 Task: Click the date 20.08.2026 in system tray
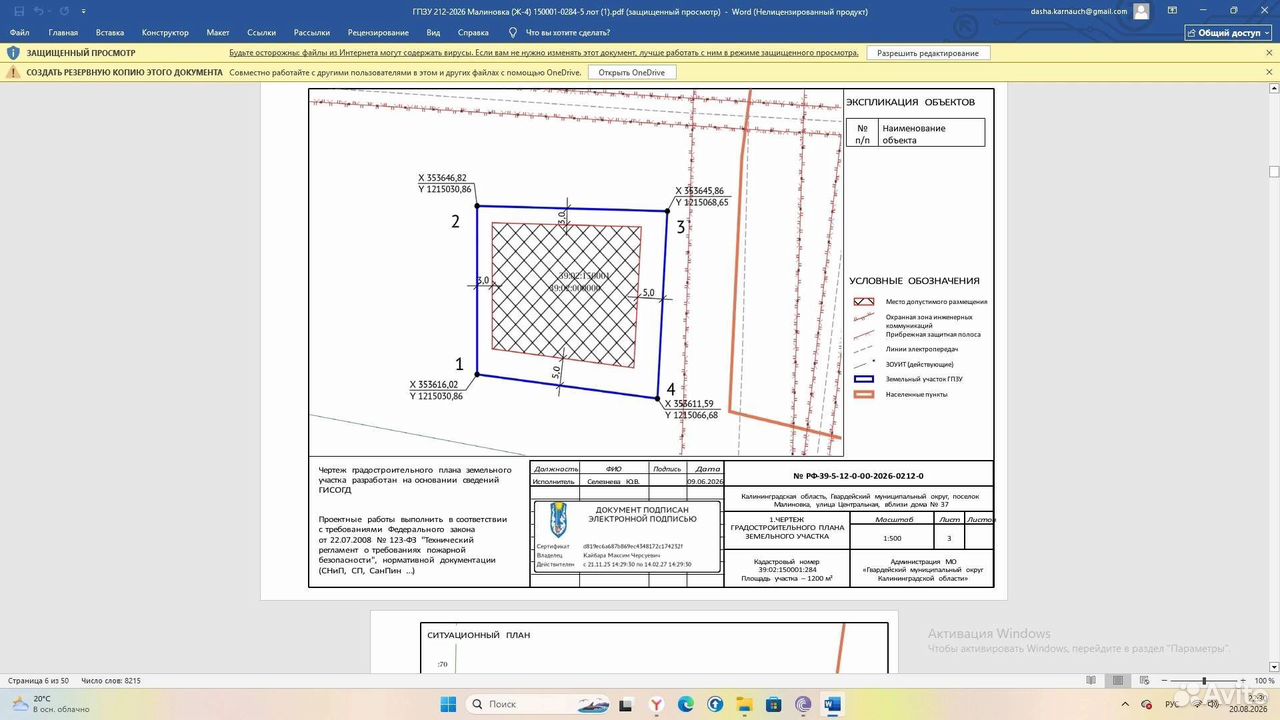(1250, 709)
